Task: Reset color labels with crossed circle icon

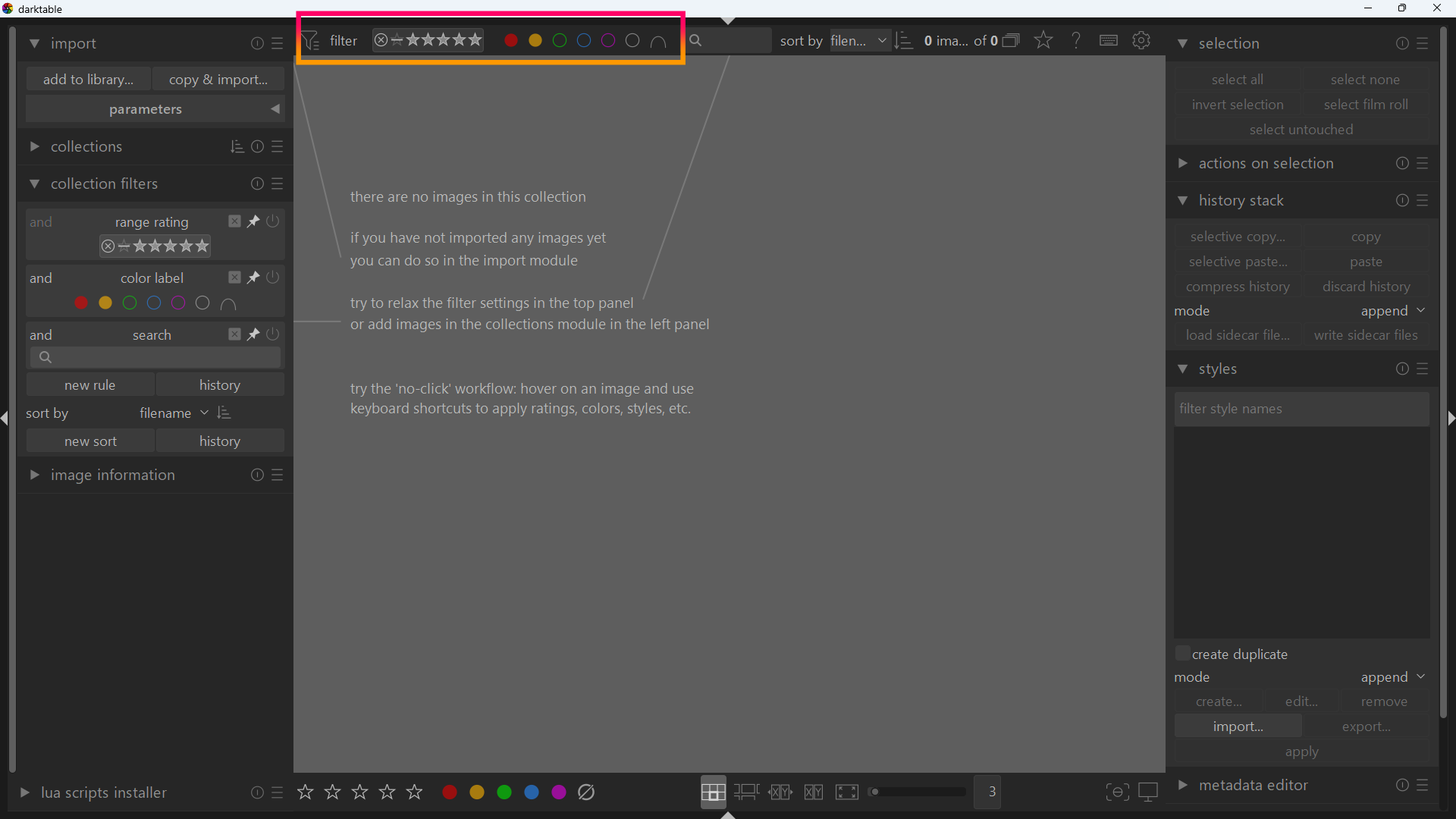Action: pos(586,792)
